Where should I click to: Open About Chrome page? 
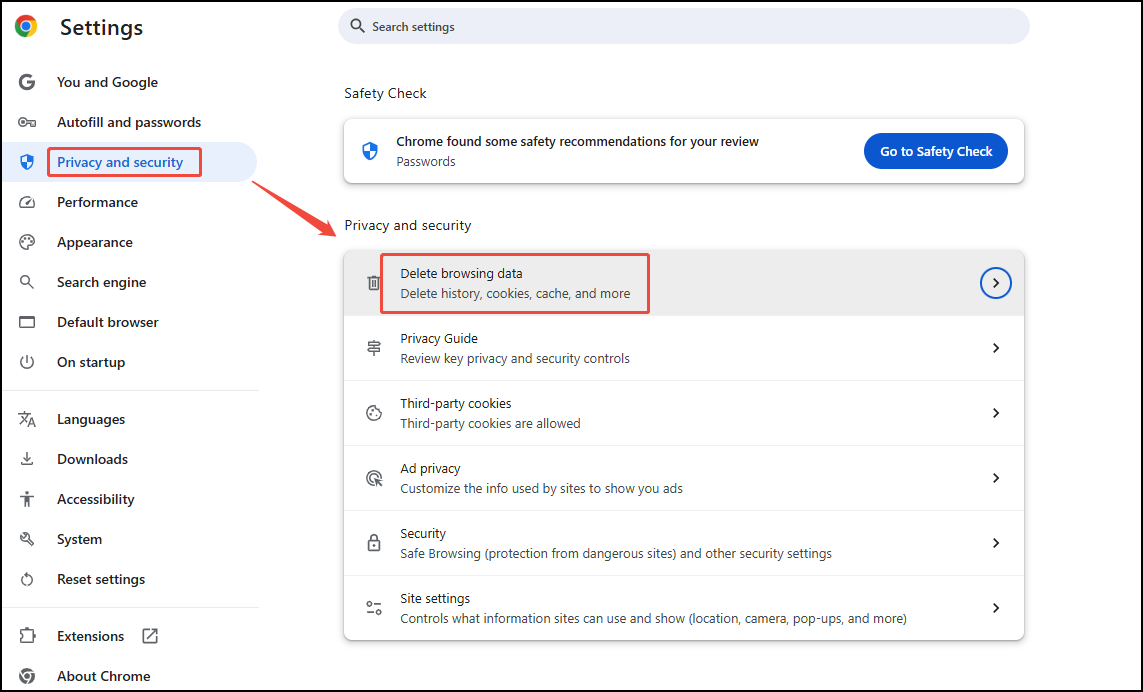[104, 676]
